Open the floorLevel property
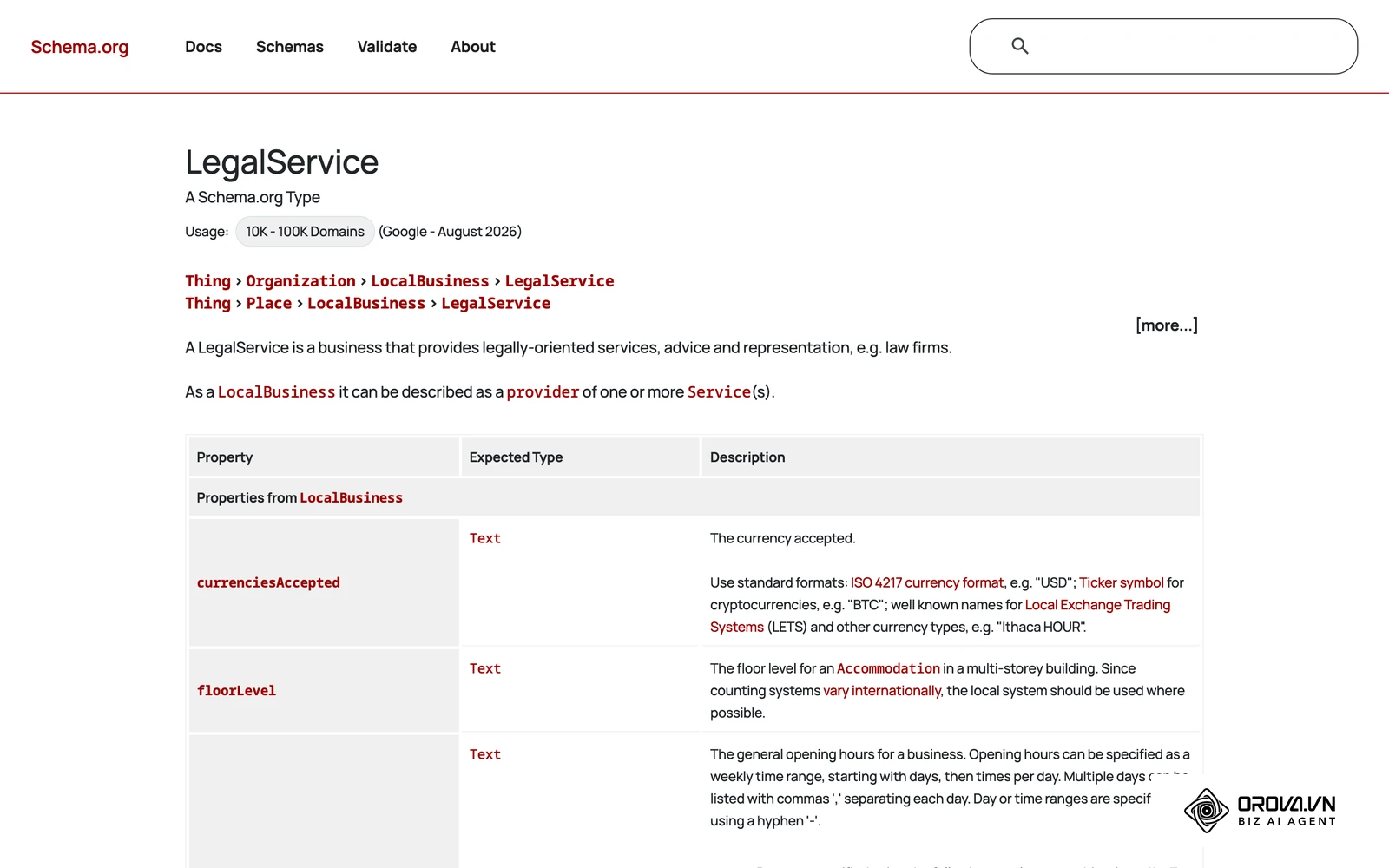 [x=236, y=691]
